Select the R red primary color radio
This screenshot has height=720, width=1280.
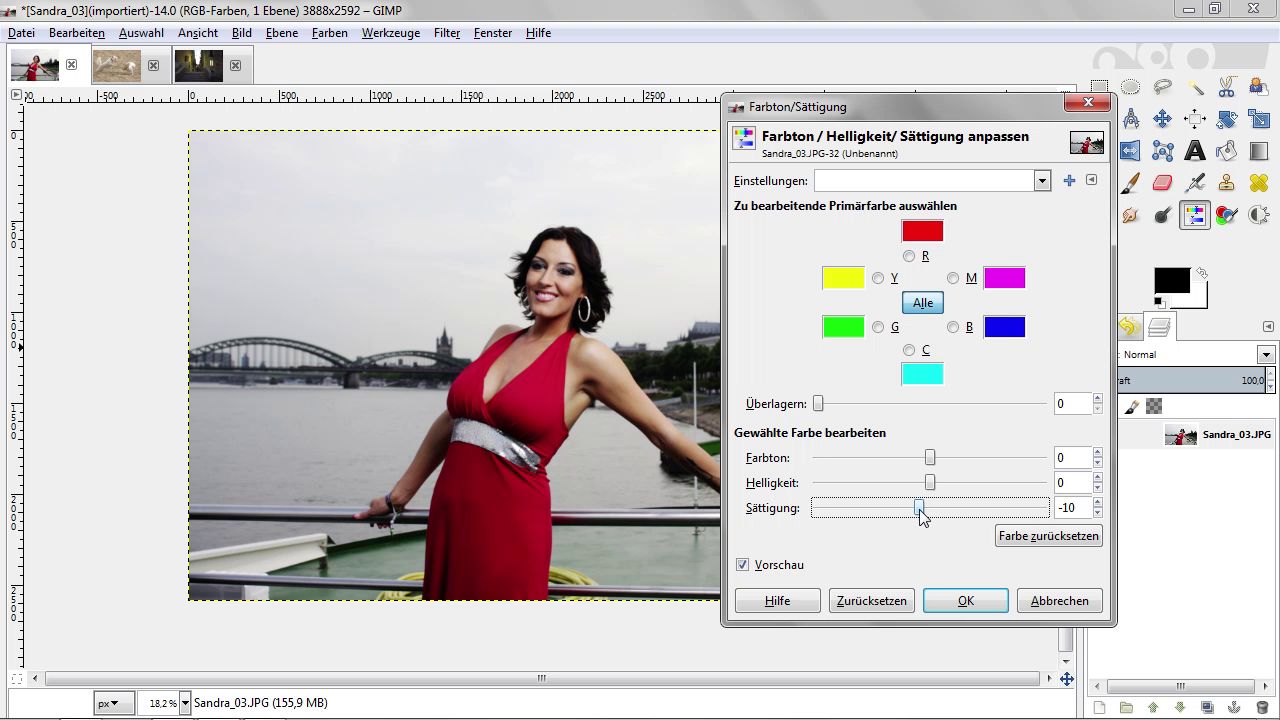click(909, 256)
